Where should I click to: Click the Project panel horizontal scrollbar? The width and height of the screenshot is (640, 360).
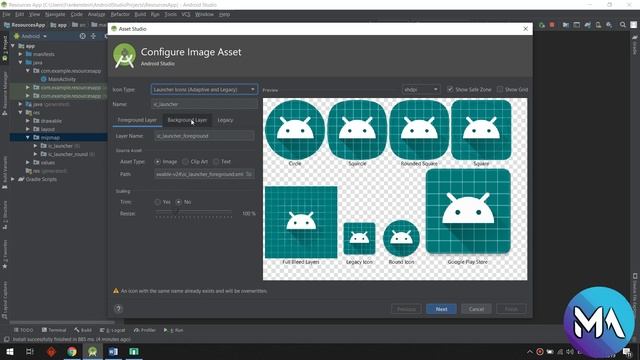(x=61, y=322)
